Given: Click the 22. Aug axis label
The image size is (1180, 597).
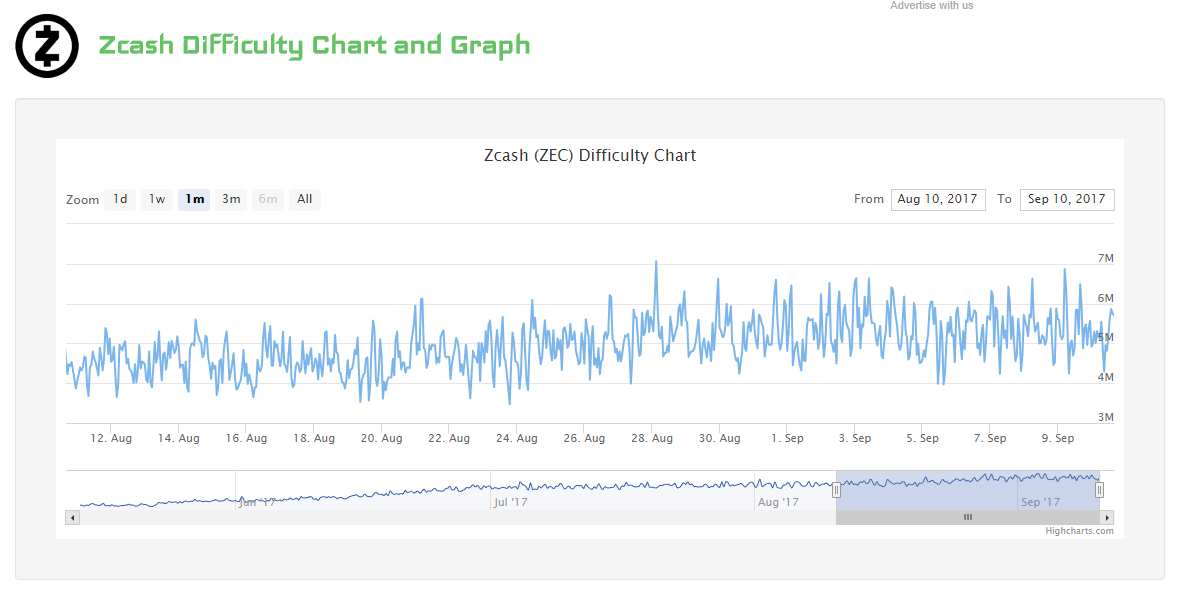Looking at the screenshot, I should click(449, 438).
